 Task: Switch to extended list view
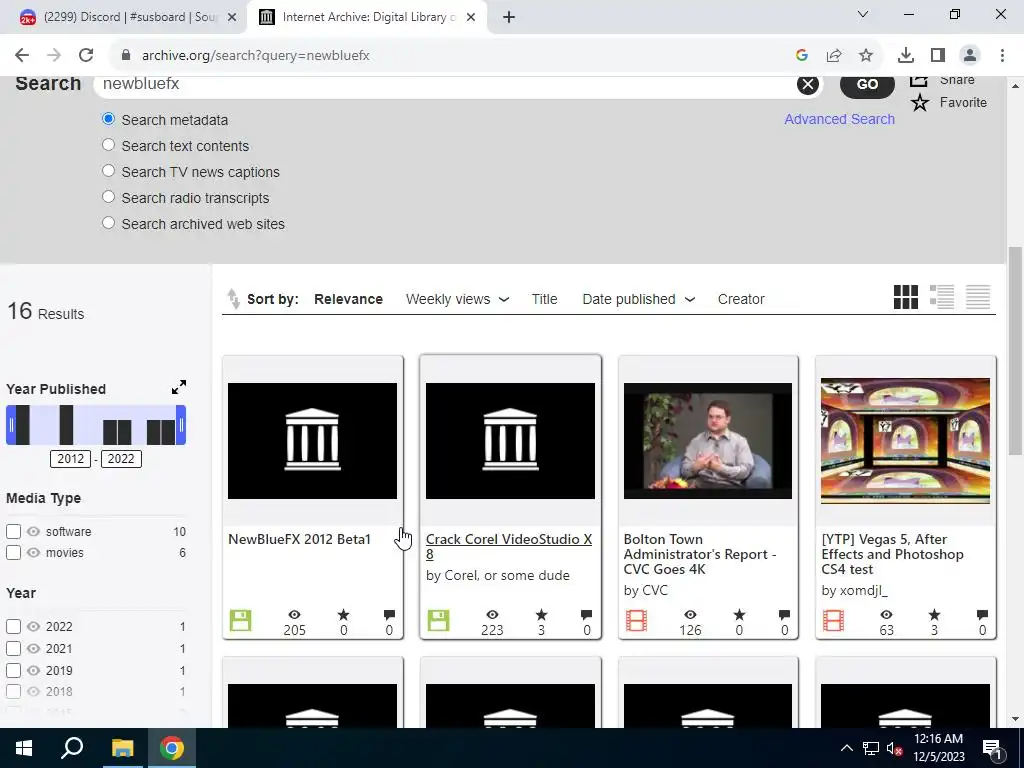click(x=942, y=297)
